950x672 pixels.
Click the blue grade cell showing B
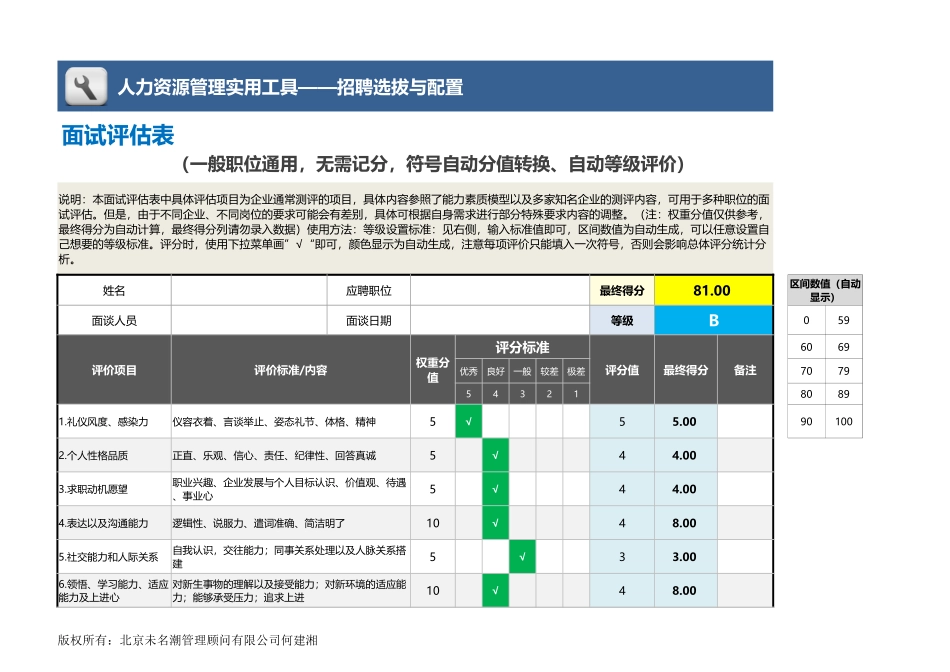tap(712, 322)
